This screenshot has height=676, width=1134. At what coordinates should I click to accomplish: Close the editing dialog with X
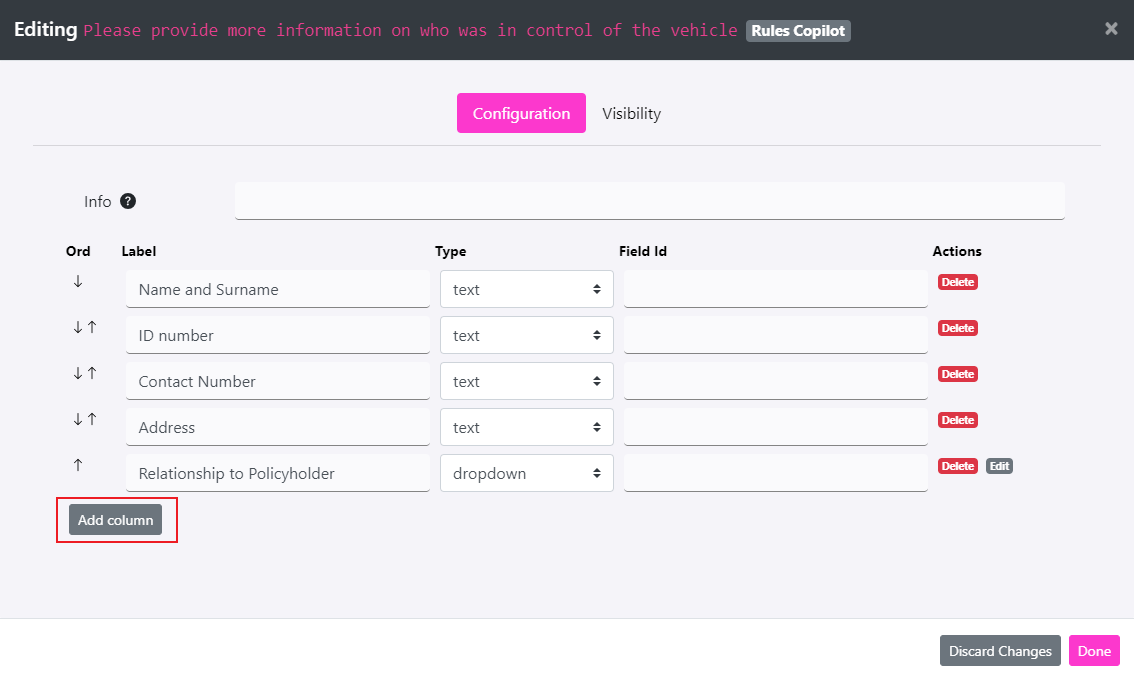pyautogui.click(x=1111, y=29)
